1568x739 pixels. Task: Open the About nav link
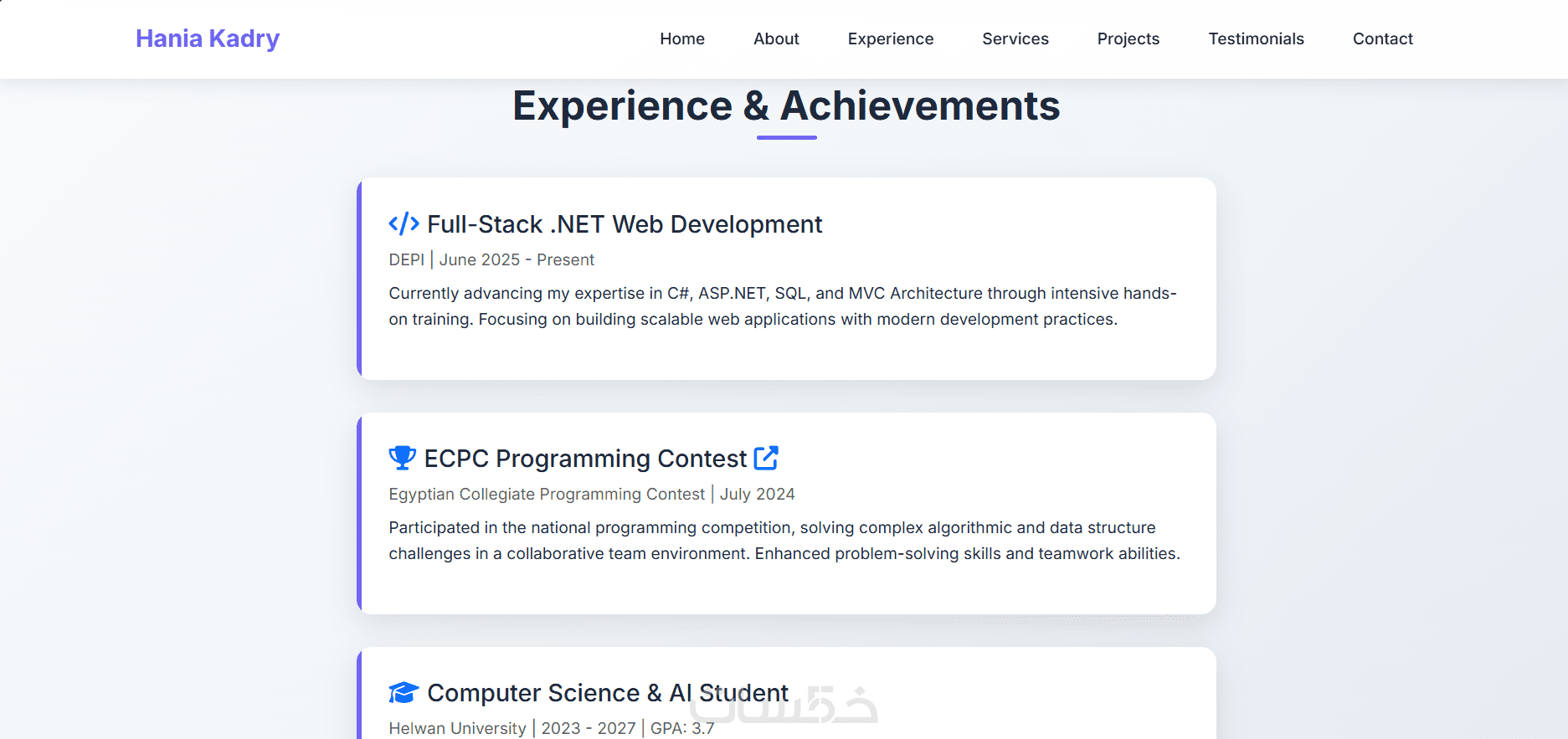tap(776, 38)
